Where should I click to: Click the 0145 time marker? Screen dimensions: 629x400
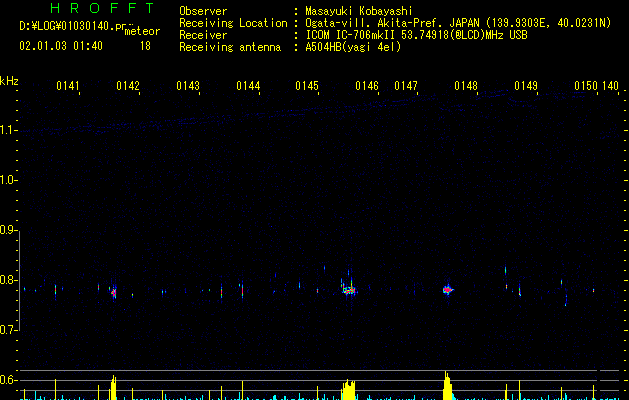coord(307,86)
